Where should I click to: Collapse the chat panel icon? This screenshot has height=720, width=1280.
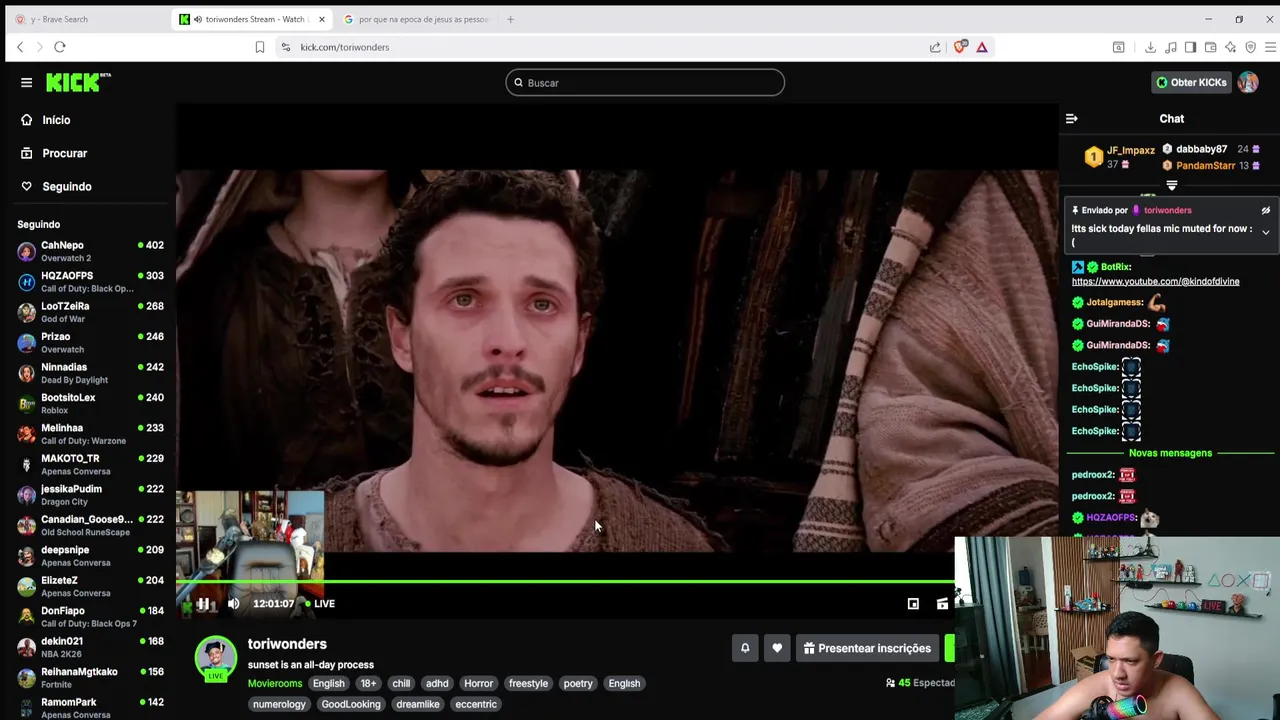tap(1071, 119)
